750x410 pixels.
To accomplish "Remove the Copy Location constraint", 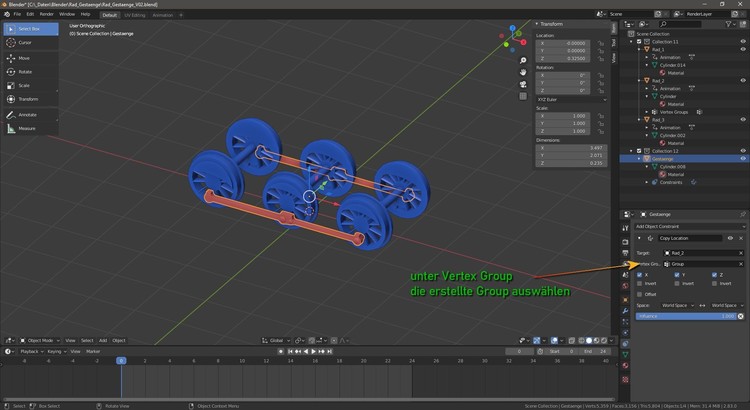I will coord(741,238).
